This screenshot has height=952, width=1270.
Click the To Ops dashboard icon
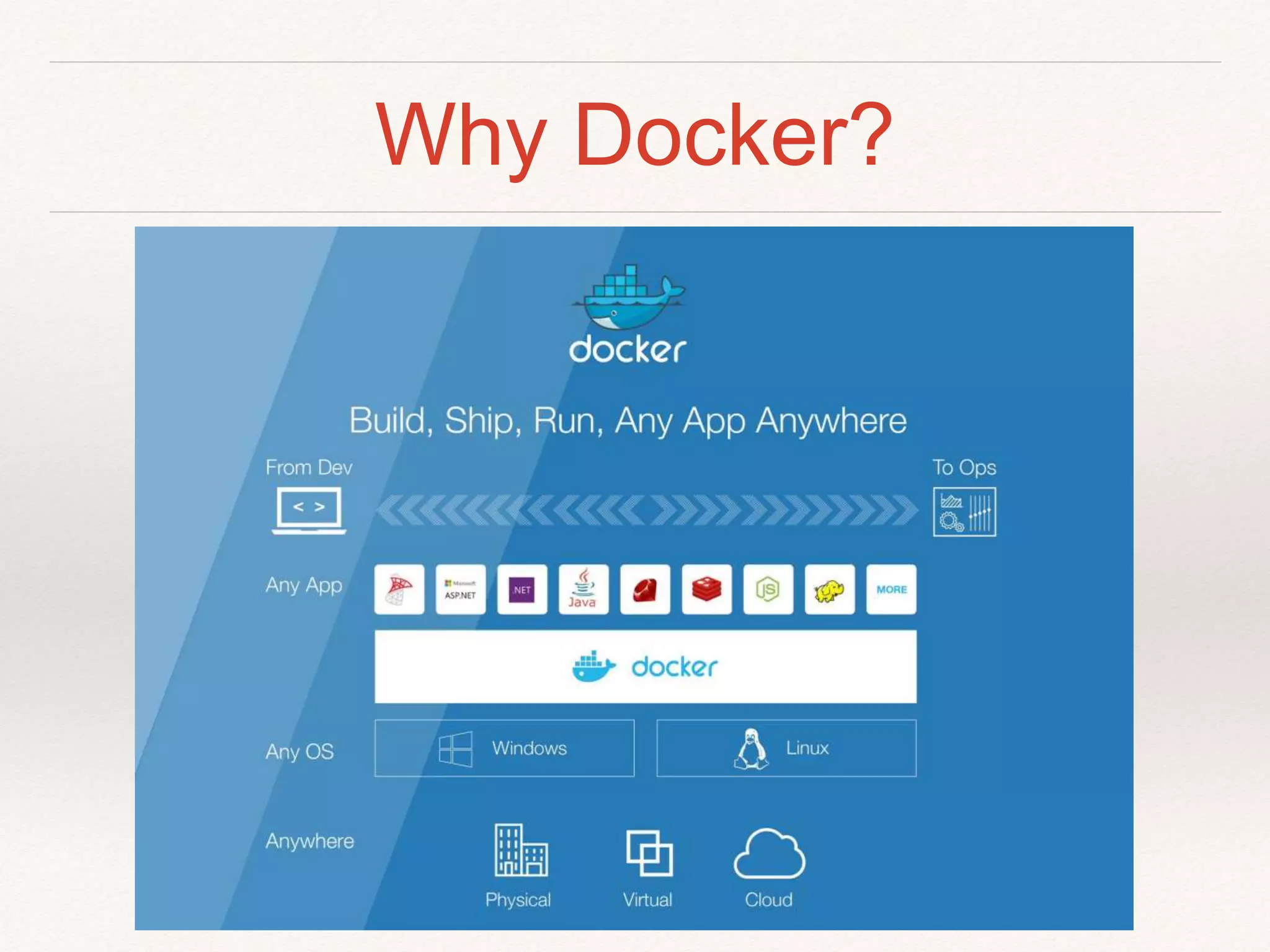coord(964,512)
